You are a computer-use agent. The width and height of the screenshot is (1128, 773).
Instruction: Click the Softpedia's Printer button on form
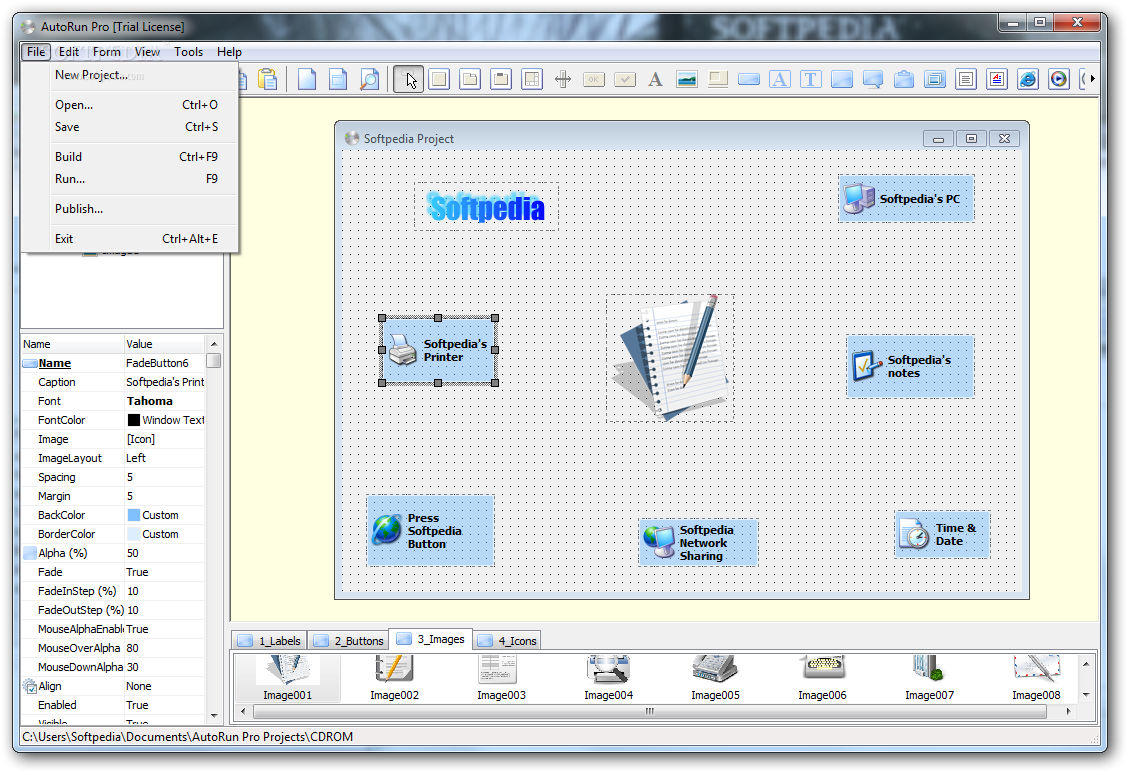pyautogui.click(x=438, y=350)
